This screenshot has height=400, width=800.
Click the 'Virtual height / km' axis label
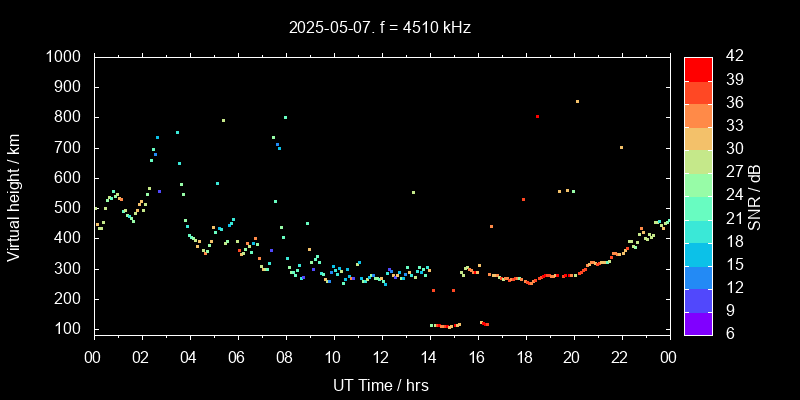(x=14, y=195)
